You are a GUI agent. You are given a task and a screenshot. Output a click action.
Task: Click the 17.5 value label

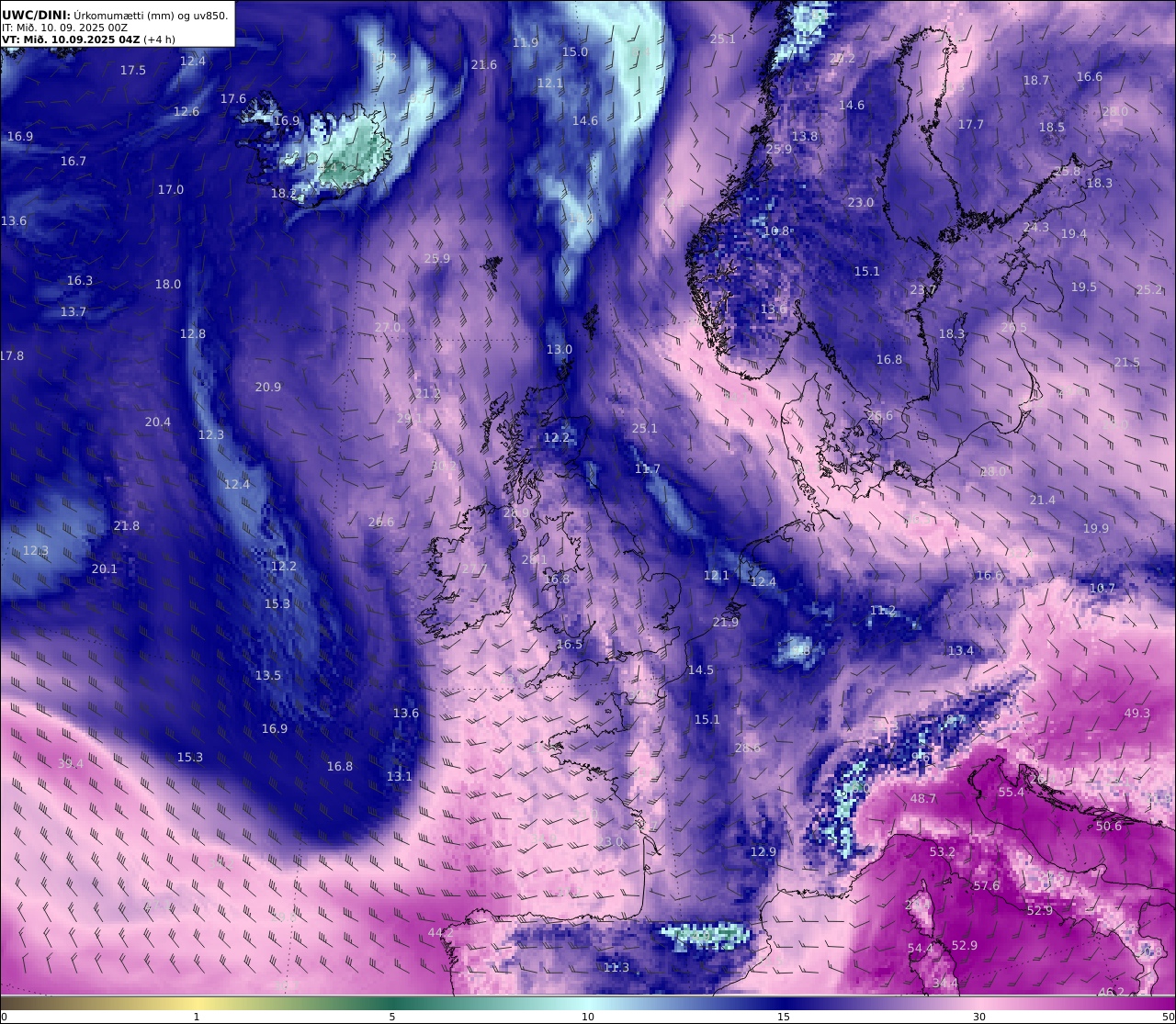point(133,71)
